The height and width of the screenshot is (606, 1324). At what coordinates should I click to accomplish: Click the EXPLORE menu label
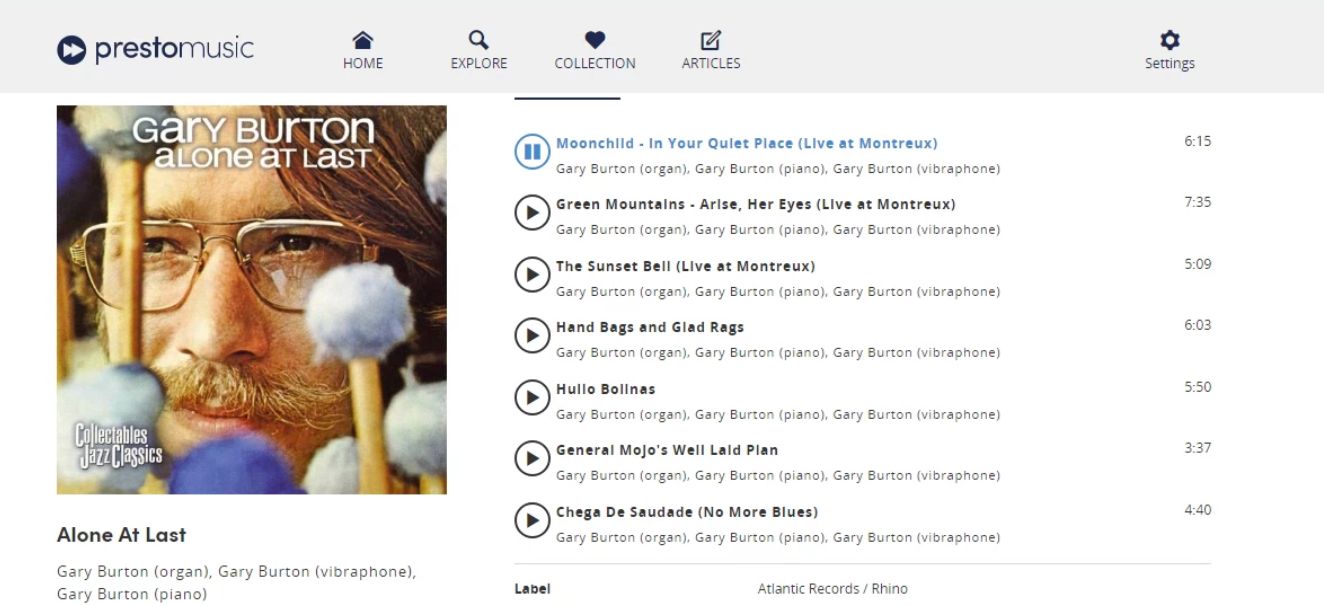pos(479,63)
